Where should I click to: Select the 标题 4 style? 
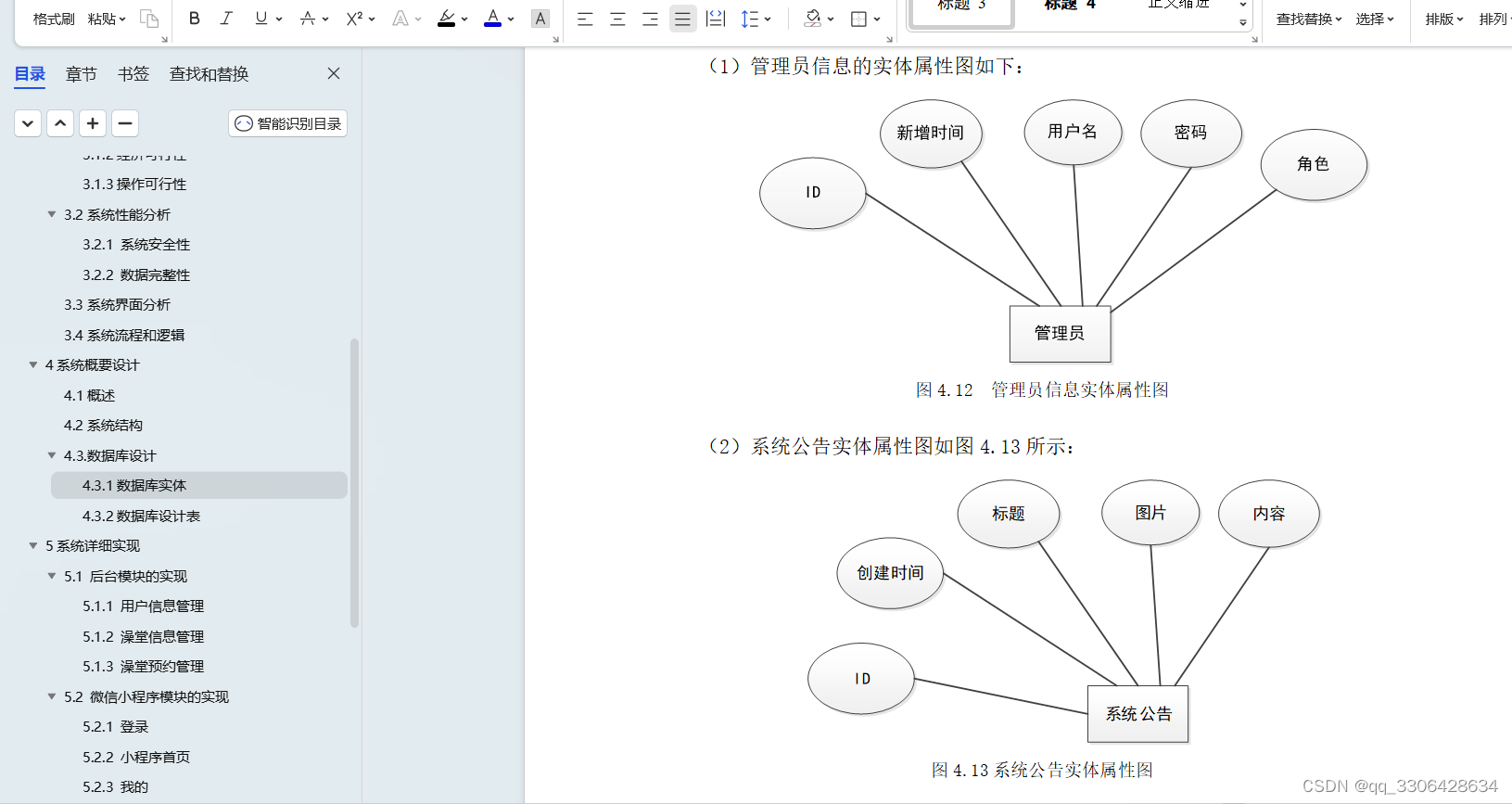(x=1070, y=6)
